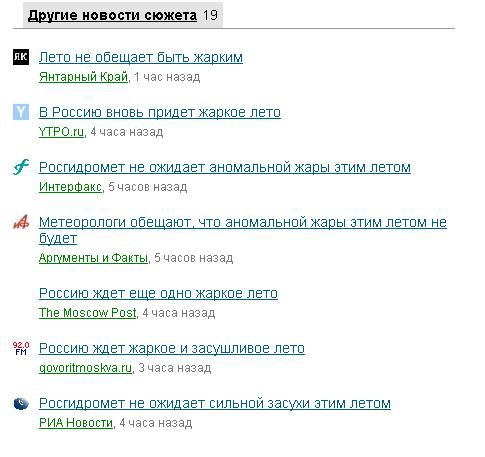The width and height of the screenshot is (485, 457).
Task: Click the YTPO.ru Y favicon
Action: pyautogui.click(x=21, y=112)
